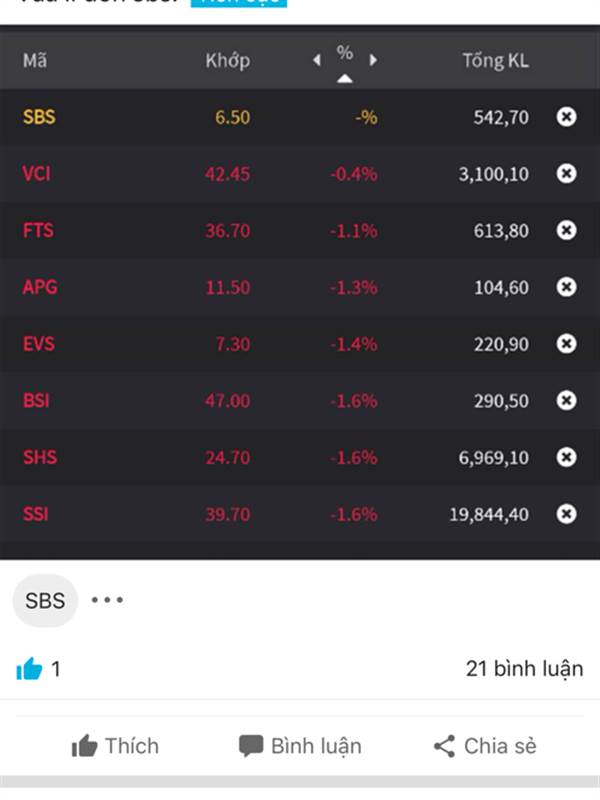The width and height of the screenshot is (600, 800).
Task: Remove BSI row with its X icon
Action: point(566,400)
